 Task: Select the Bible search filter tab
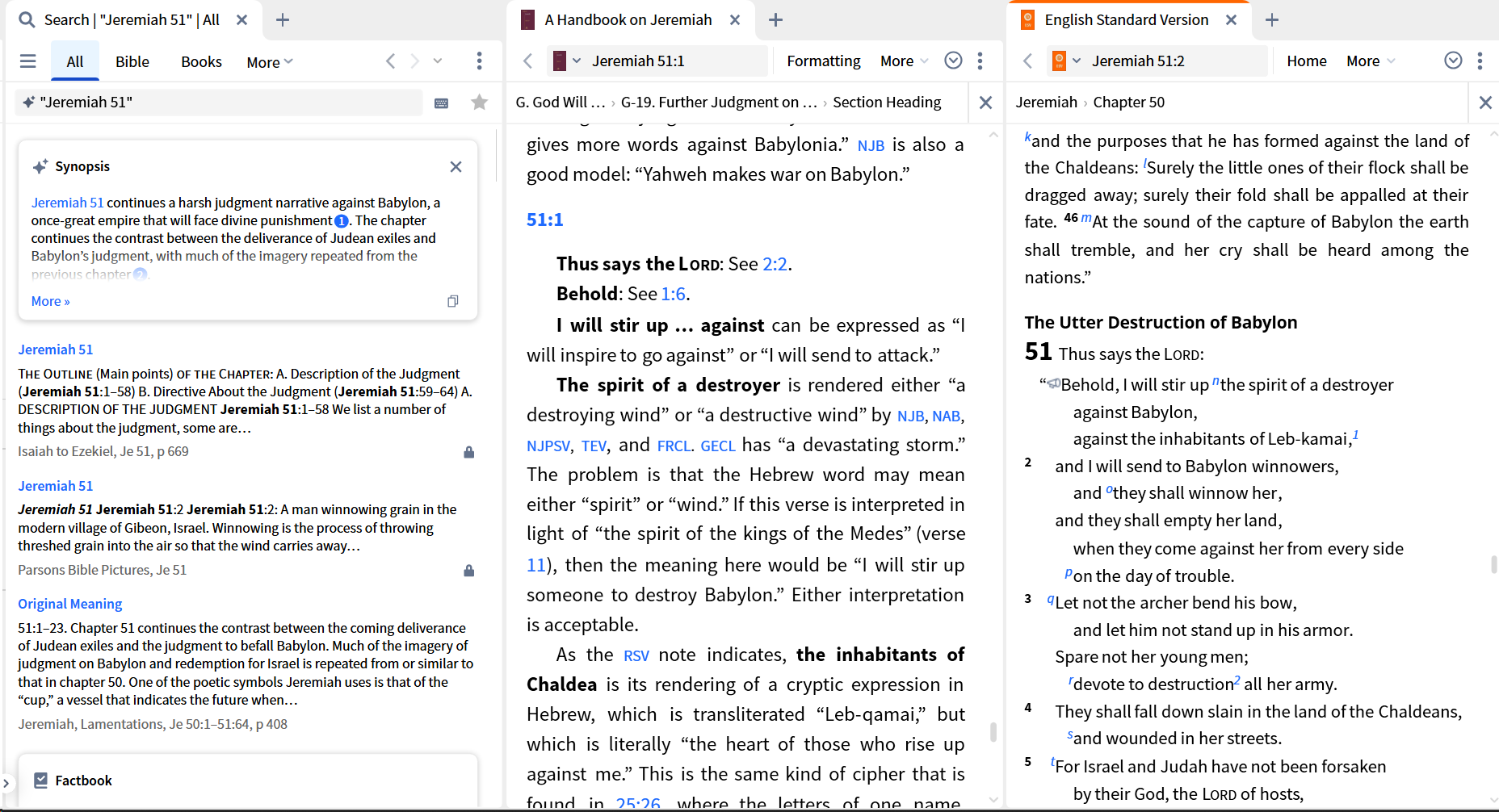click(x=132, y=62)
